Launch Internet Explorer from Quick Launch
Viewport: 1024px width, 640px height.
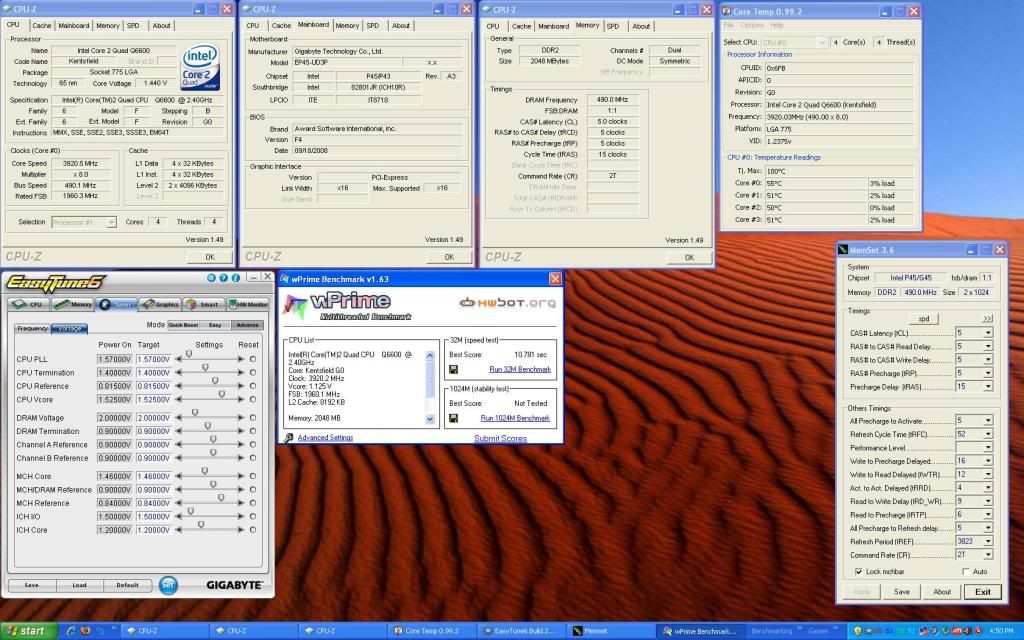coord(71,631)
